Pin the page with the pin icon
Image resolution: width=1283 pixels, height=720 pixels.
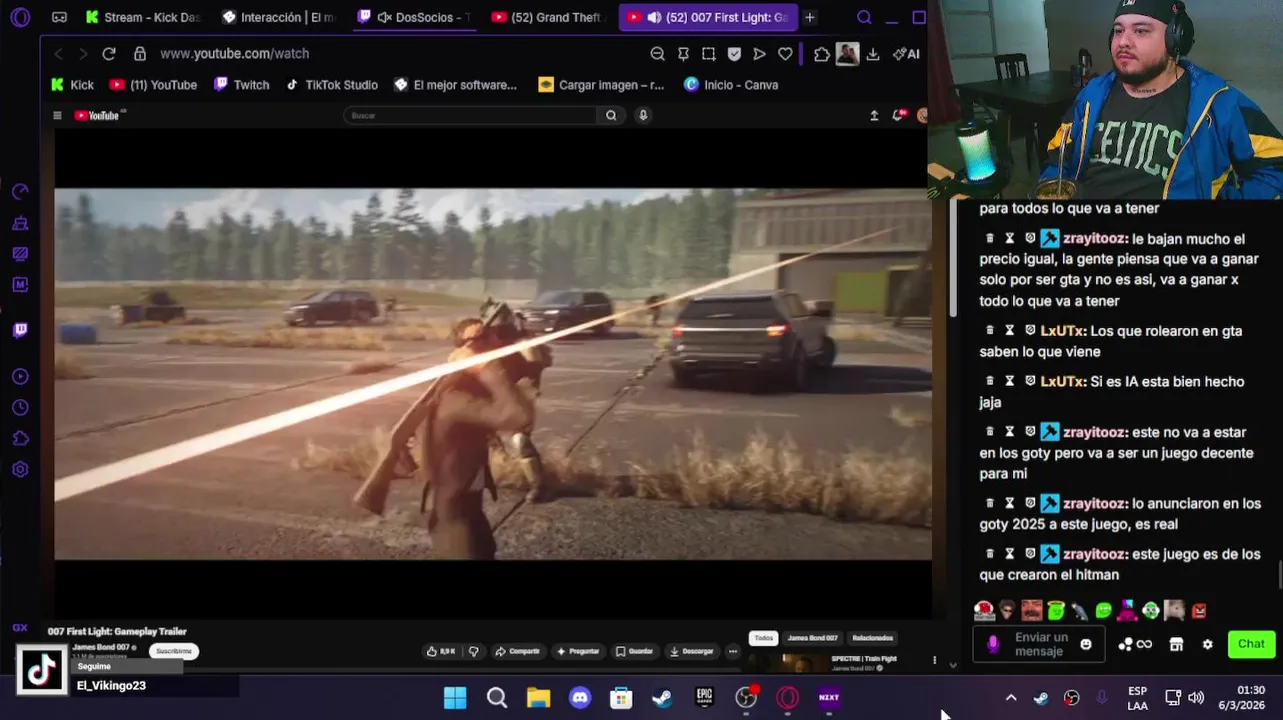(x=683, y=54)
